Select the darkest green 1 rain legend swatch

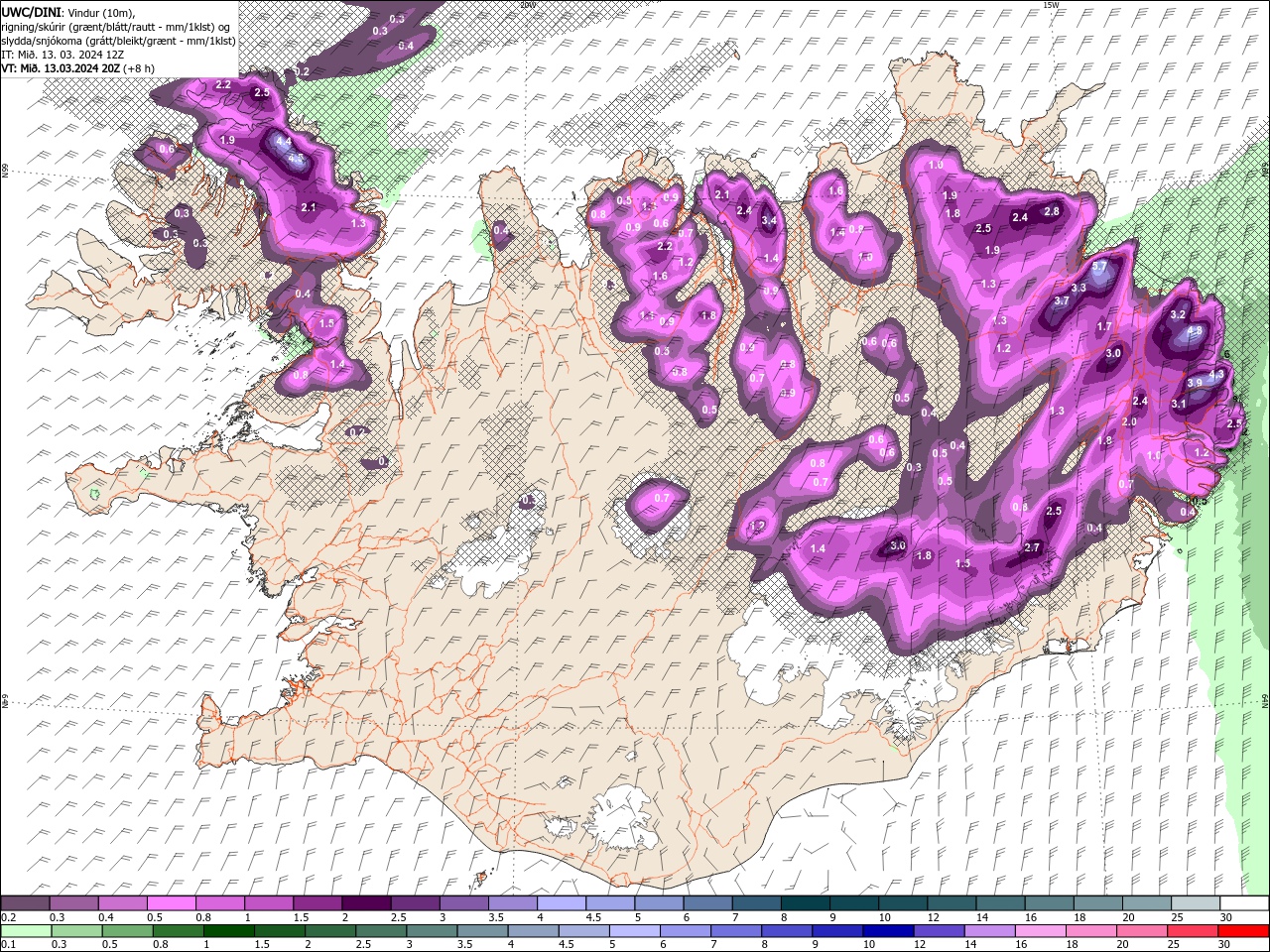(x=228, y=931)
